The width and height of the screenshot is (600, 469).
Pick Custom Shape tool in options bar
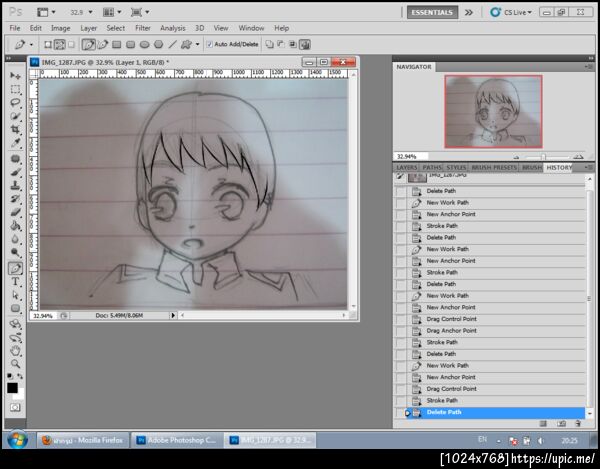click(186, 45)
